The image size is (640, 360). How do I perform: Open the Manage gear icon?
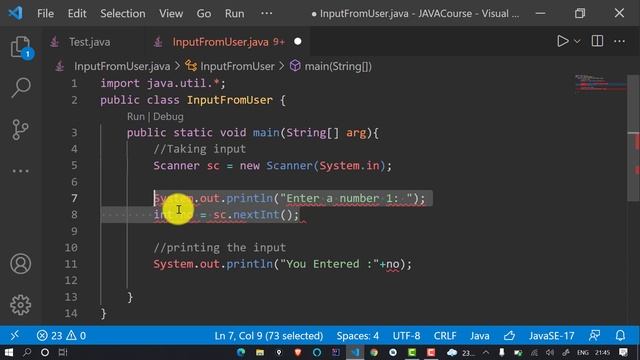20,305
